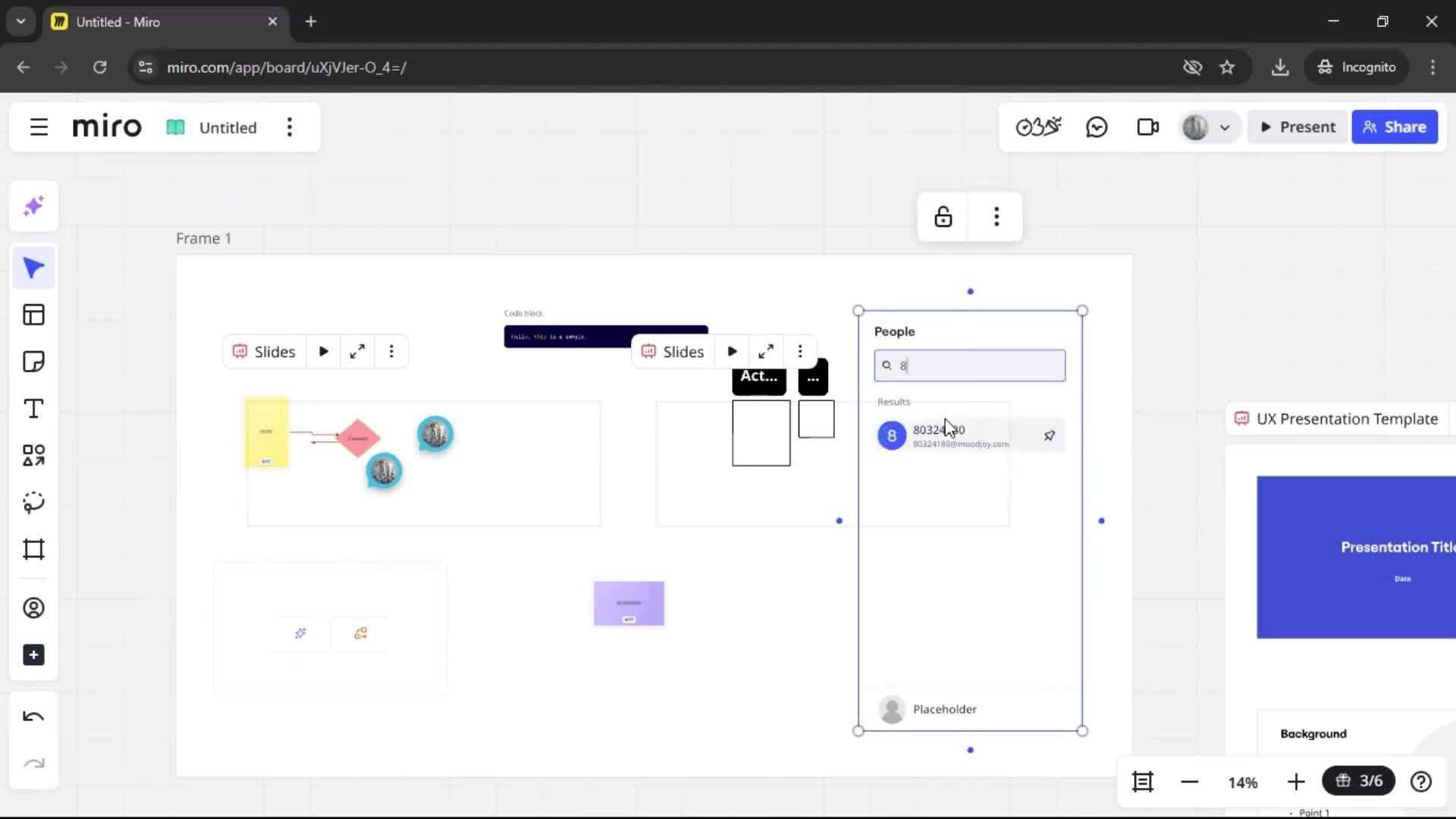Play the left Slides presentation
Screen dimensions: 1456x819
click(324, 351)
